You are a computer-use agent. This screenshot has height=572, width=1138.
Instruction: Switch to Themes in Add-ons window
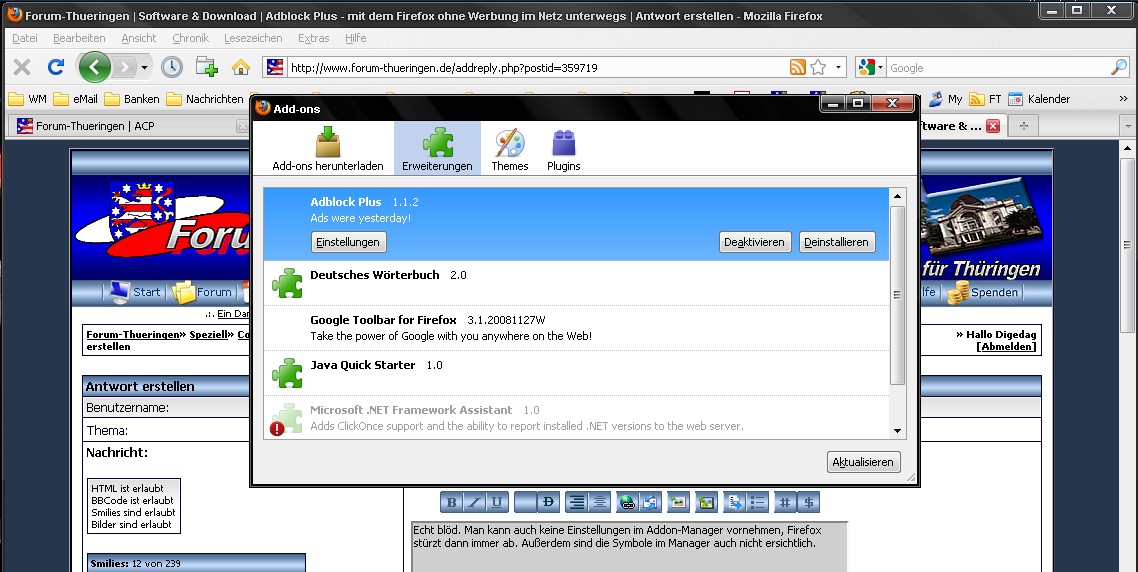509,149
